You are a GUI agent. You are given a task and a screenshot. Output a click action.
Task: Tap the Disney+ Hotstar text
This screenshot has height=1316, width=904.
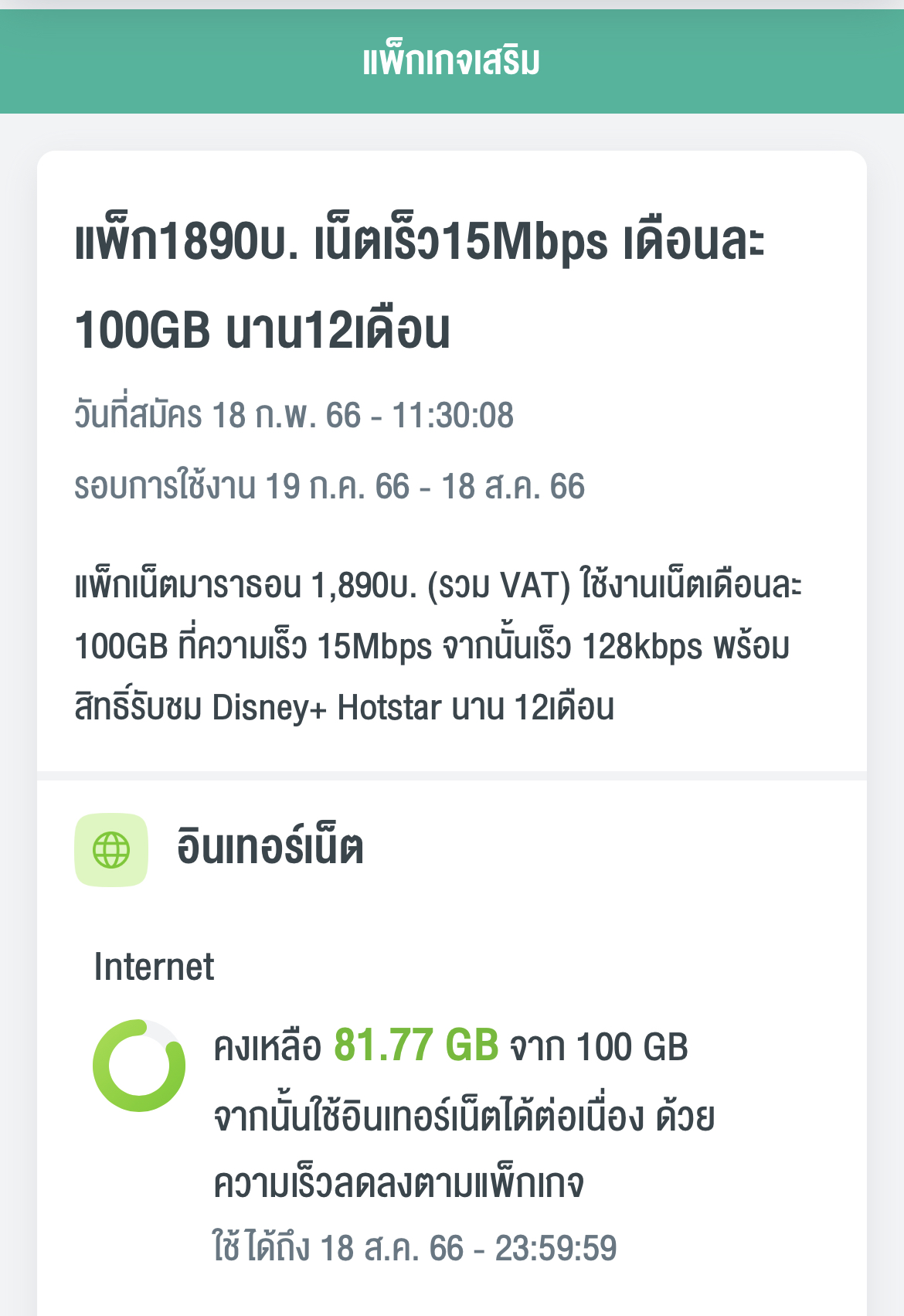click(x=327, y=708)
